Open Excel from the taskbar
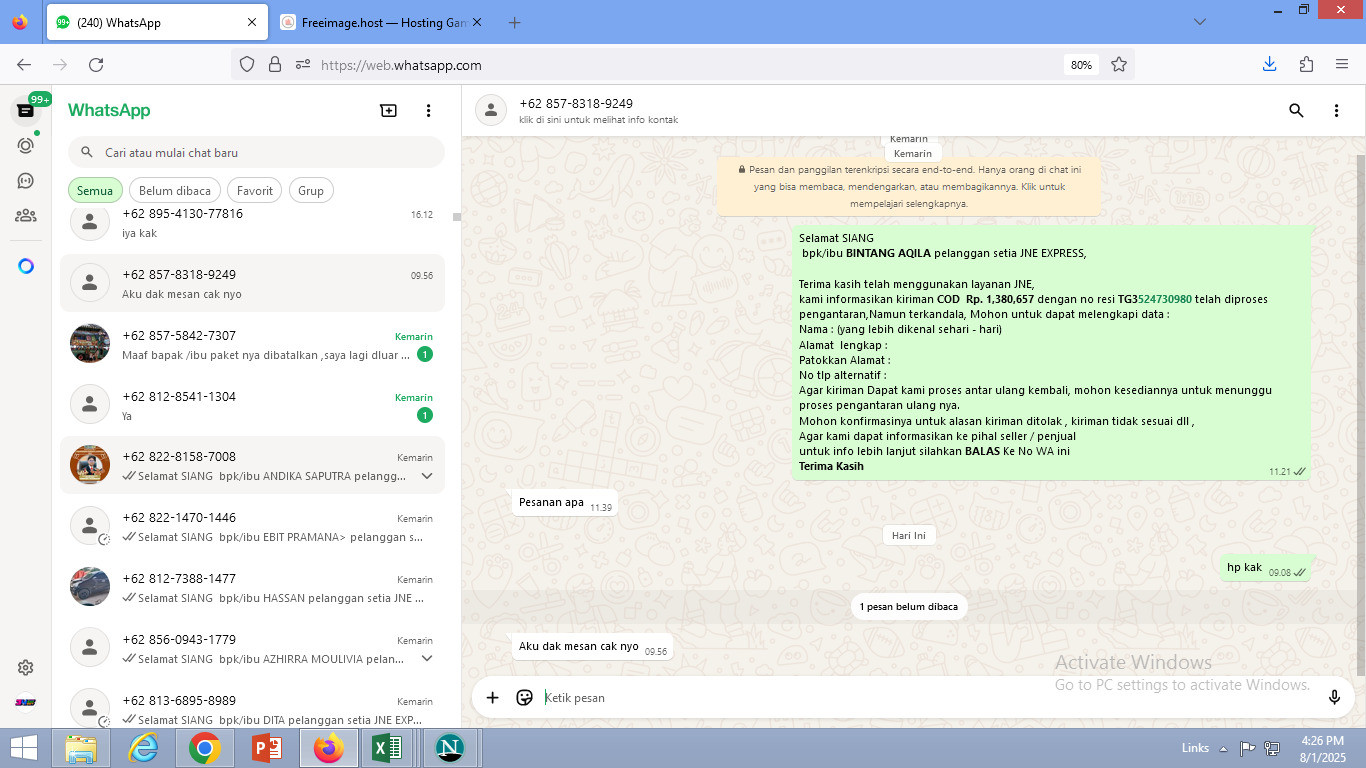 click(388, 748)
